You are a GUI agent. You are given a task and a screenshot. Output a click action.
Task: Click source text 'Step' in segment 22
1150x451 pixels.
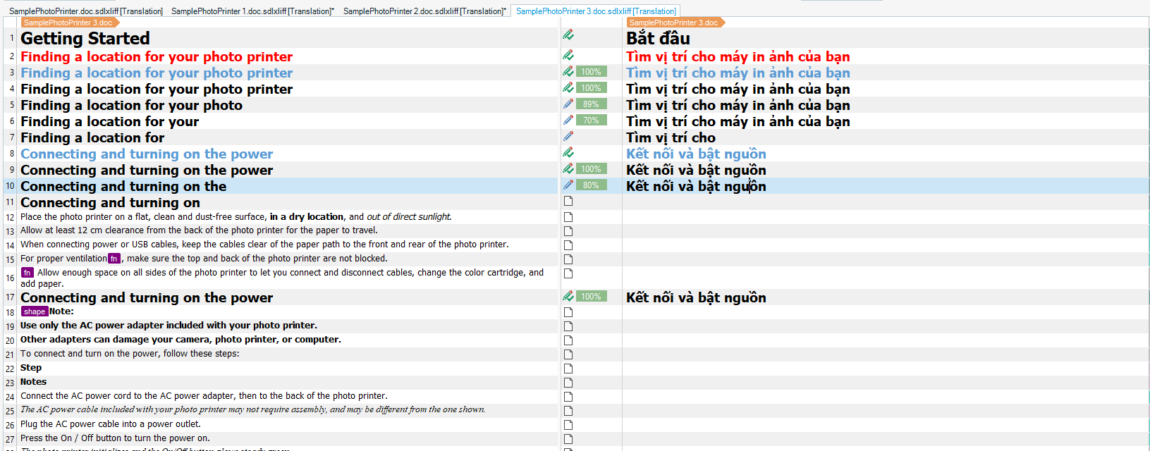tap(31, 367)
